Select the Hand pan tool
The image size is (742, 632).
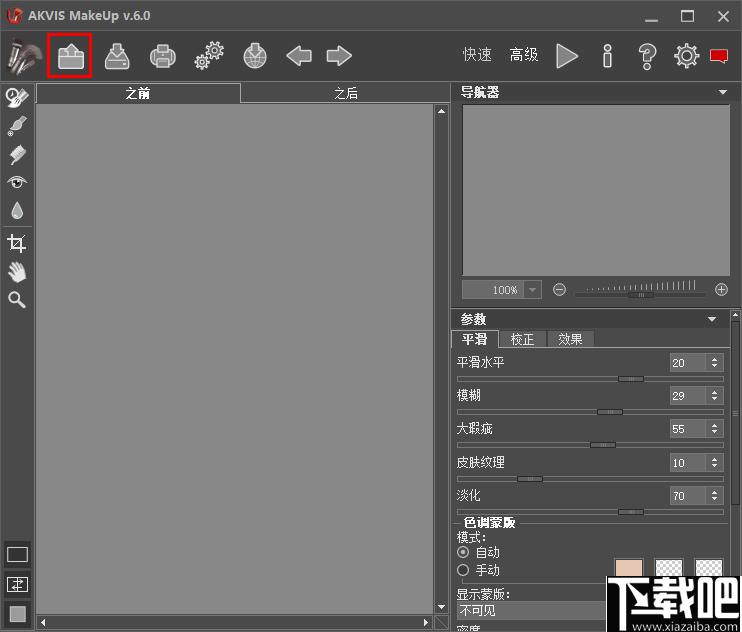tap(17, 272)
